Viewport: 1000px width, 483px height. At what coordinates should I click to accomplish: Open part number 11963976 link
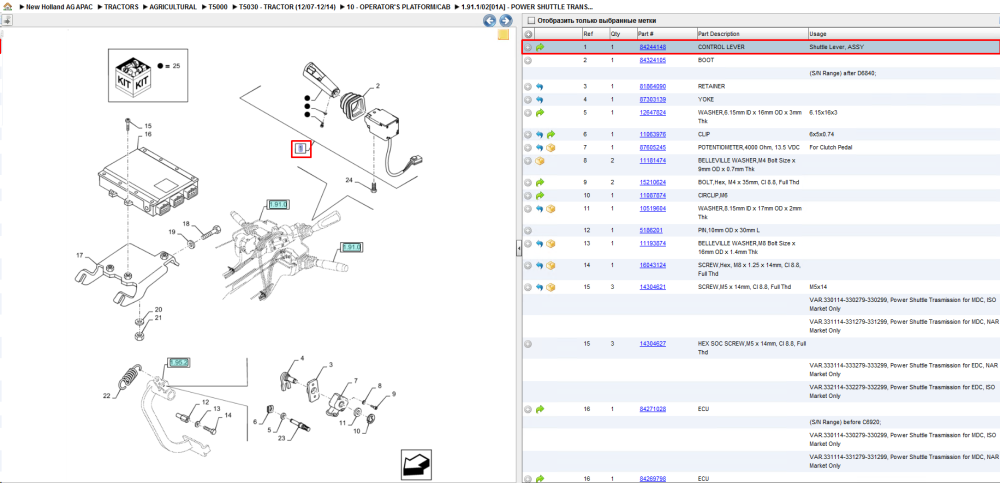(652, 135)
